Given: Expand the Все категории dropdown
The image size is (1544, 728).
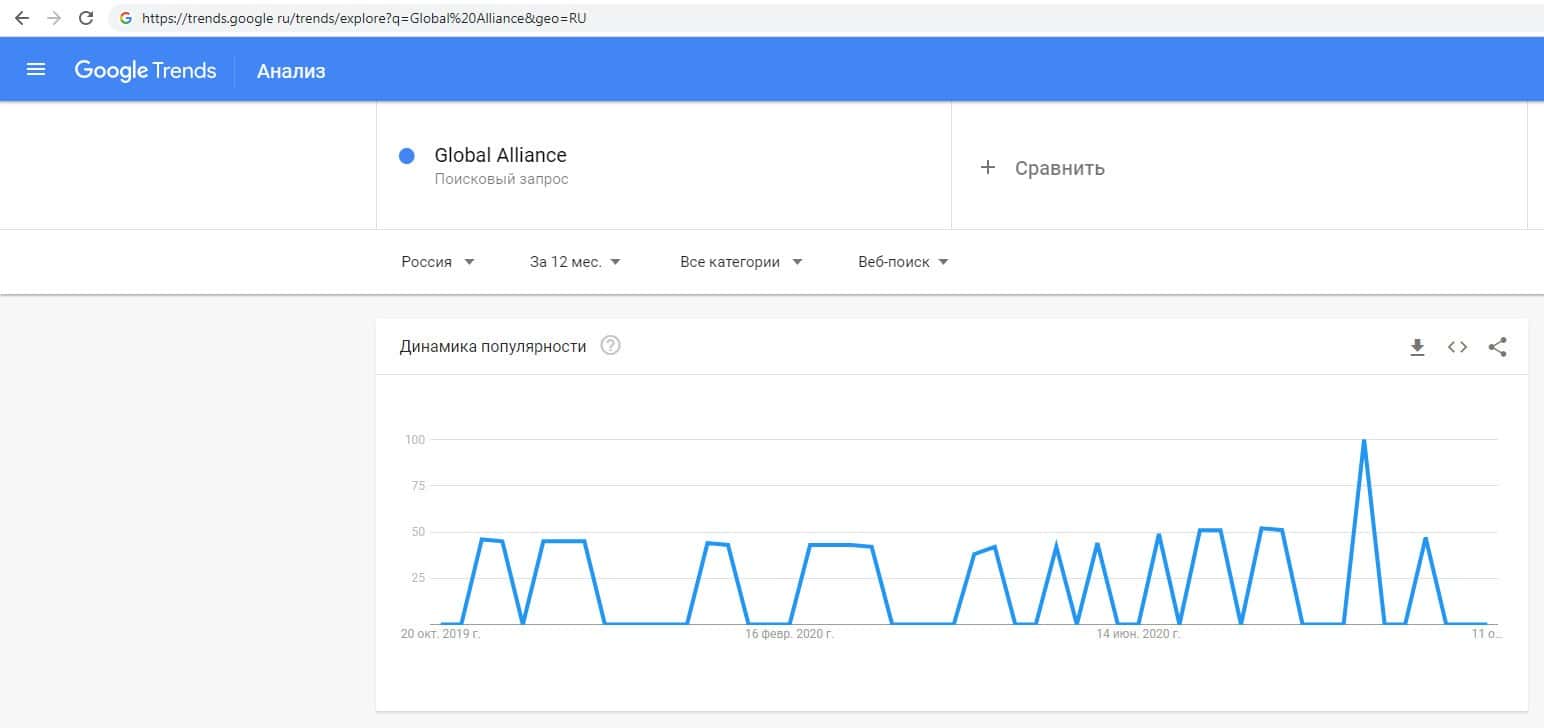Looking at the screenshot, I should [741, 262].
